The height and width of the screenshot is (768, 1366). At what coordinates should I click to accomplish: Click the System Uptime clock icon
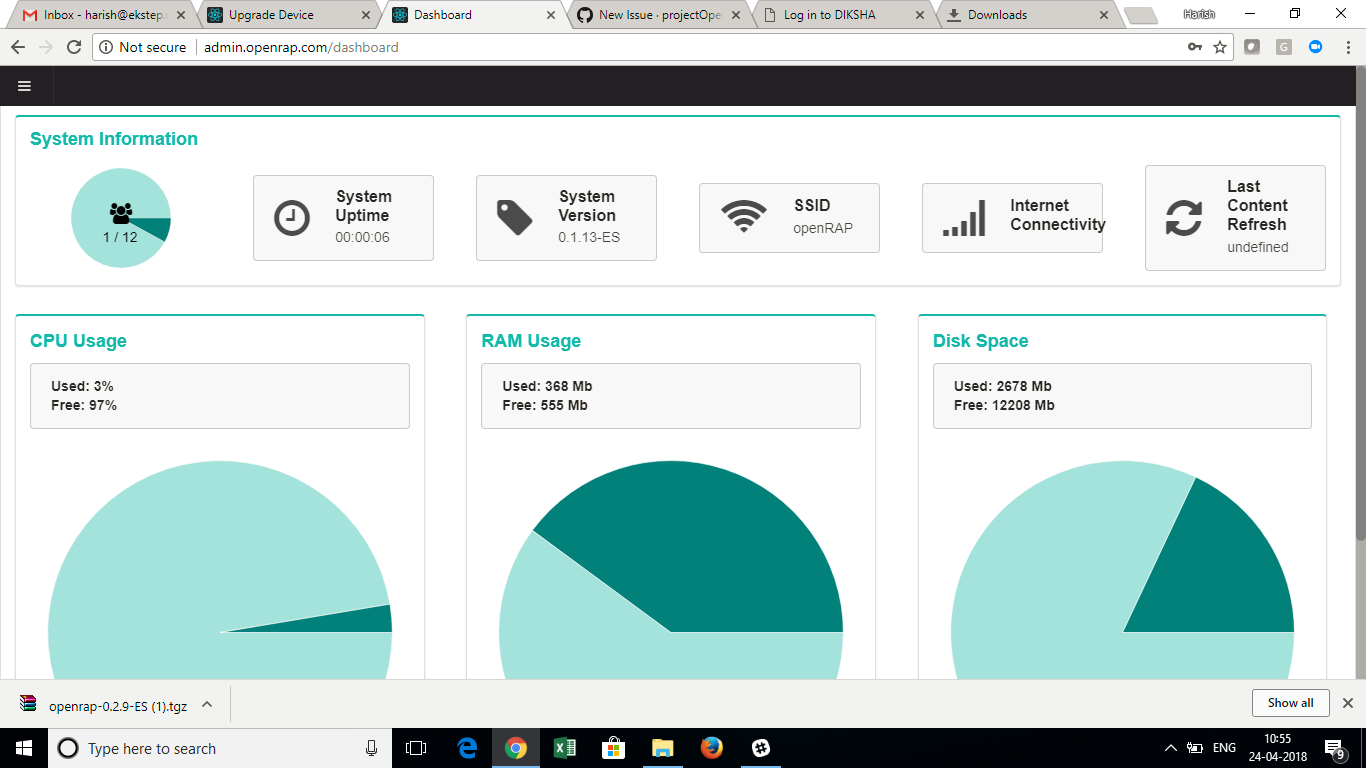(290, 217)
